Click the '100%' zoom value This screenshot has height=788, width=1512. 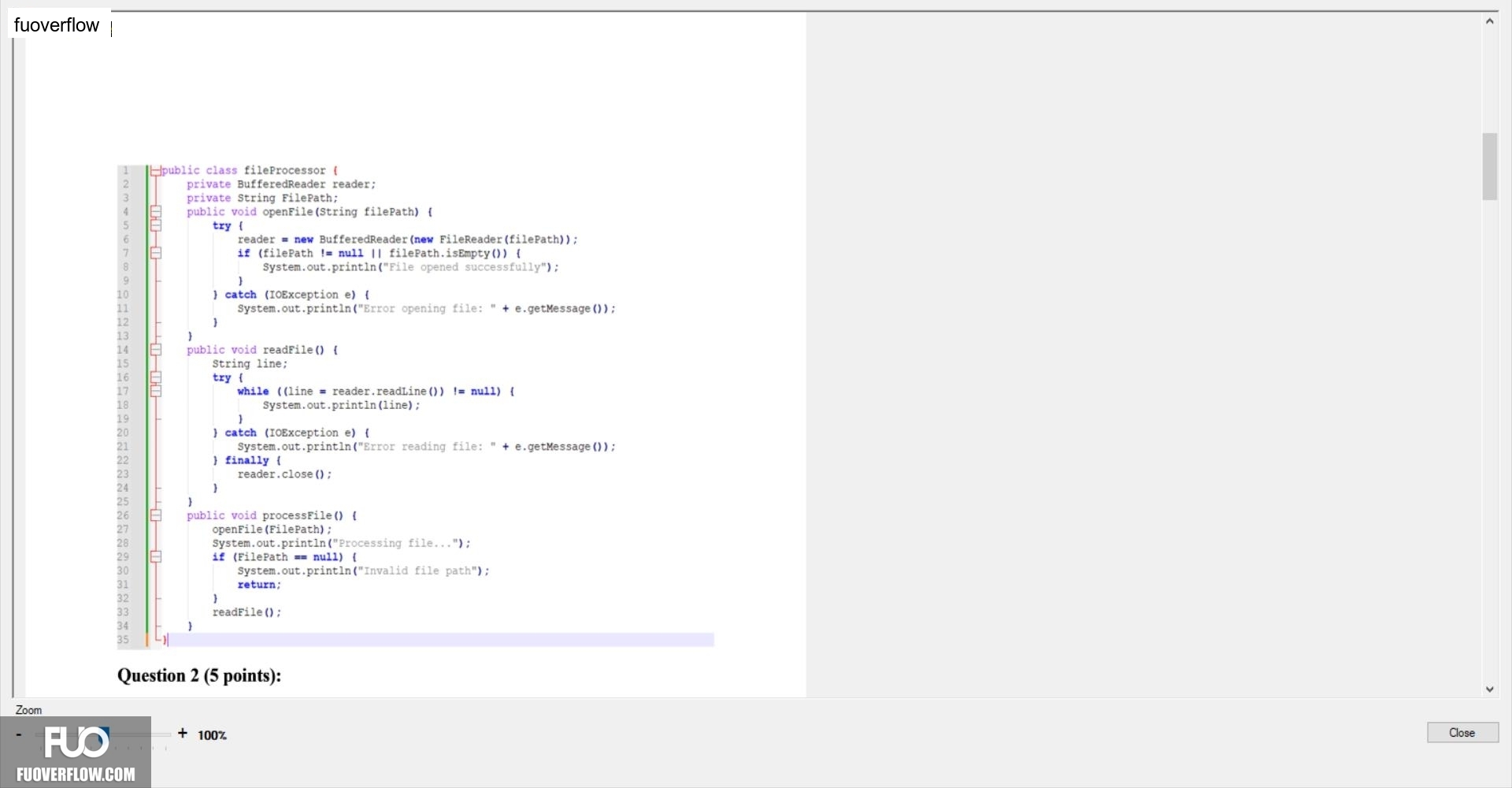point(212,735)
